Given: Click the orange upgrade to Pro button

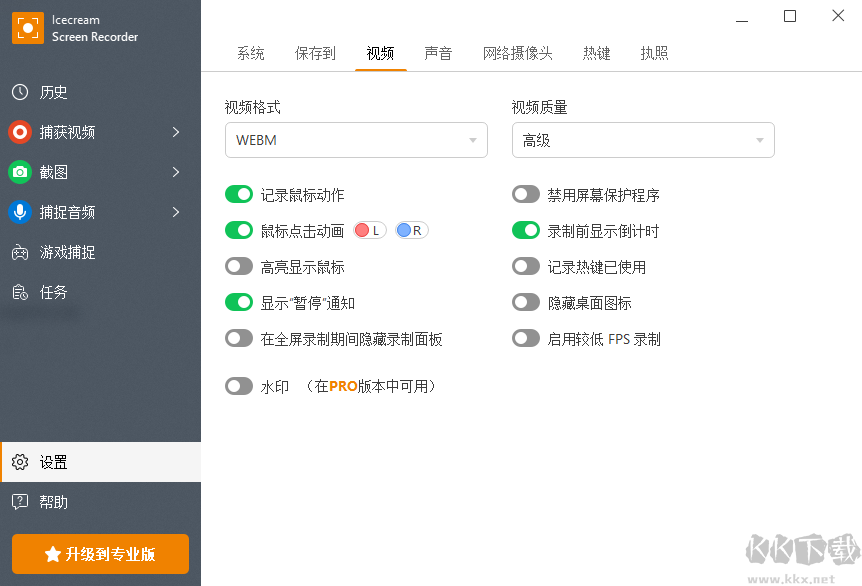Looking at the screenshot, I should tap(100, 554).
